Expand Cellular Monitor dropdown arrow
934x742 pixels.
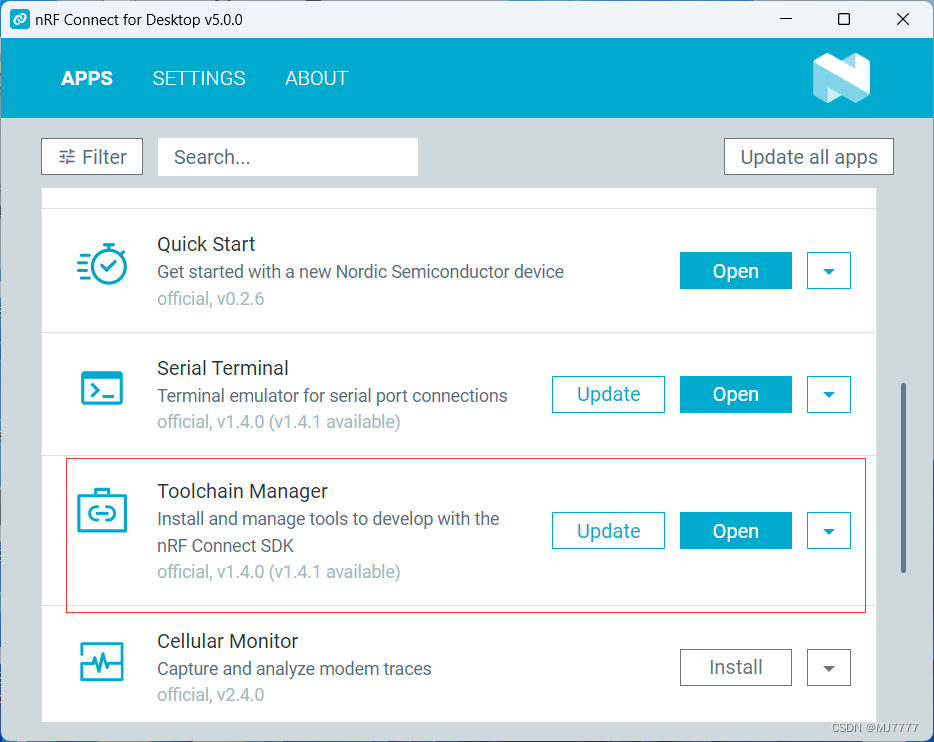click(x=829, y=667)
